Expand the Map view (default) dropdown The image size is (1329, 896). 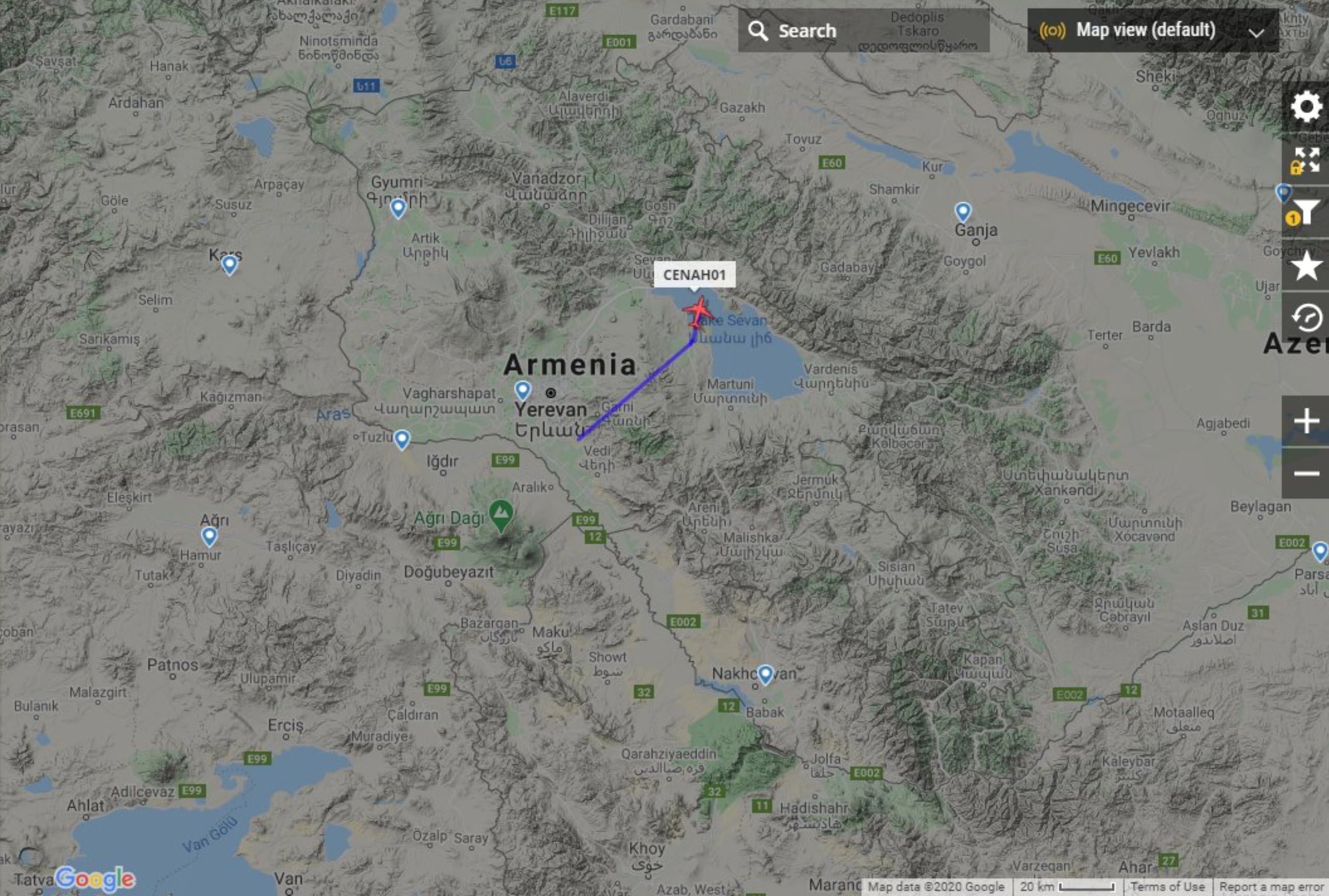click(1152, 30)
